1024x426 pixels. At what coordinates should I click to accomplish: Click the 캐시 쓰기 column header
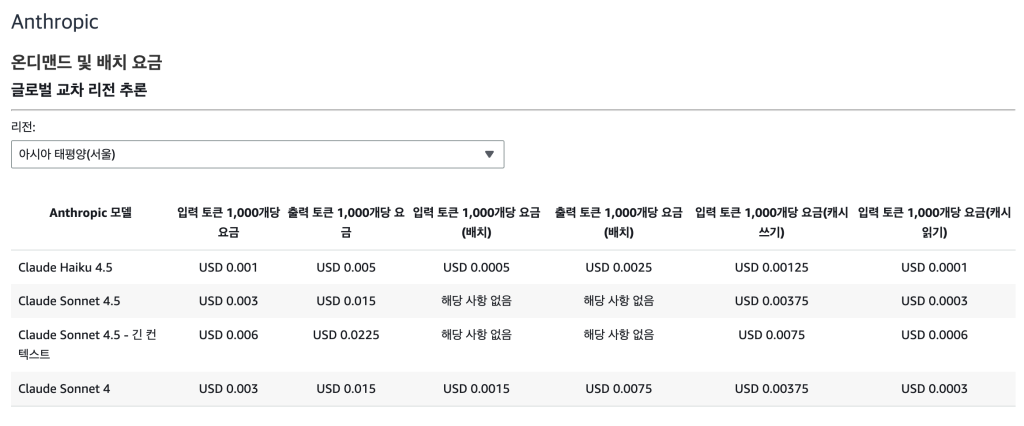[771, 222]
